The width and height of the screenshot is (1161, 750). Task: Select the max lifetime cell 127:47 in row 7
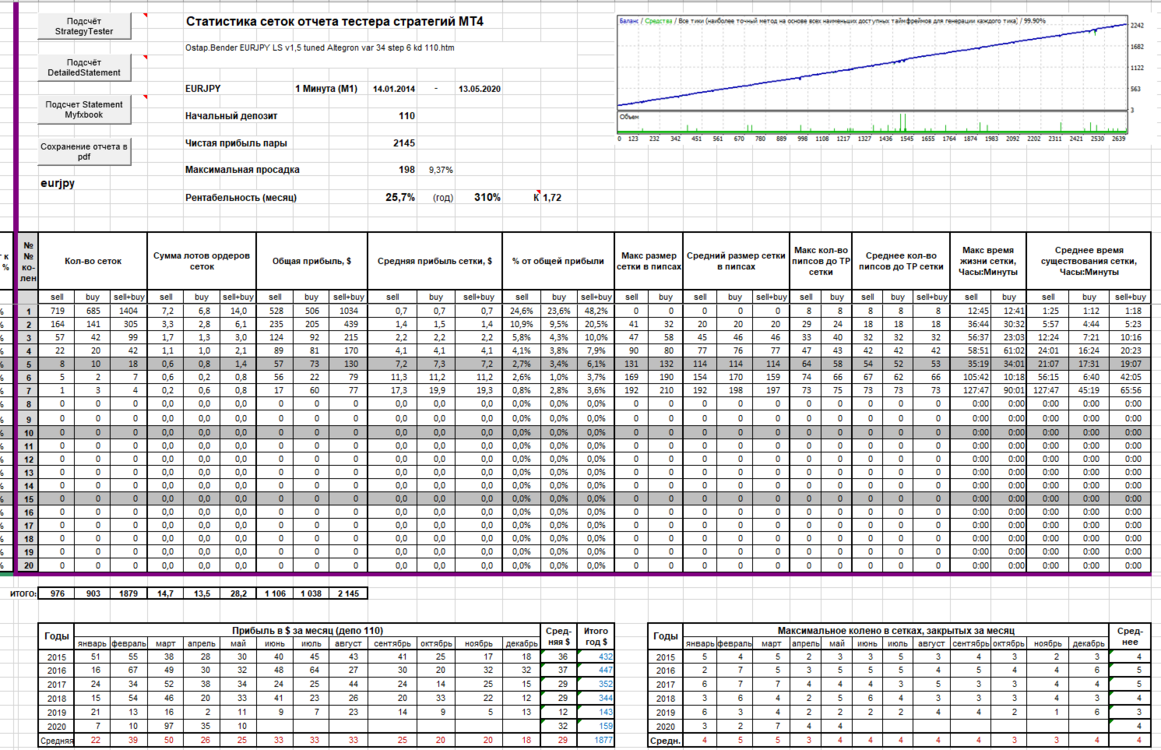pos(971,391)
